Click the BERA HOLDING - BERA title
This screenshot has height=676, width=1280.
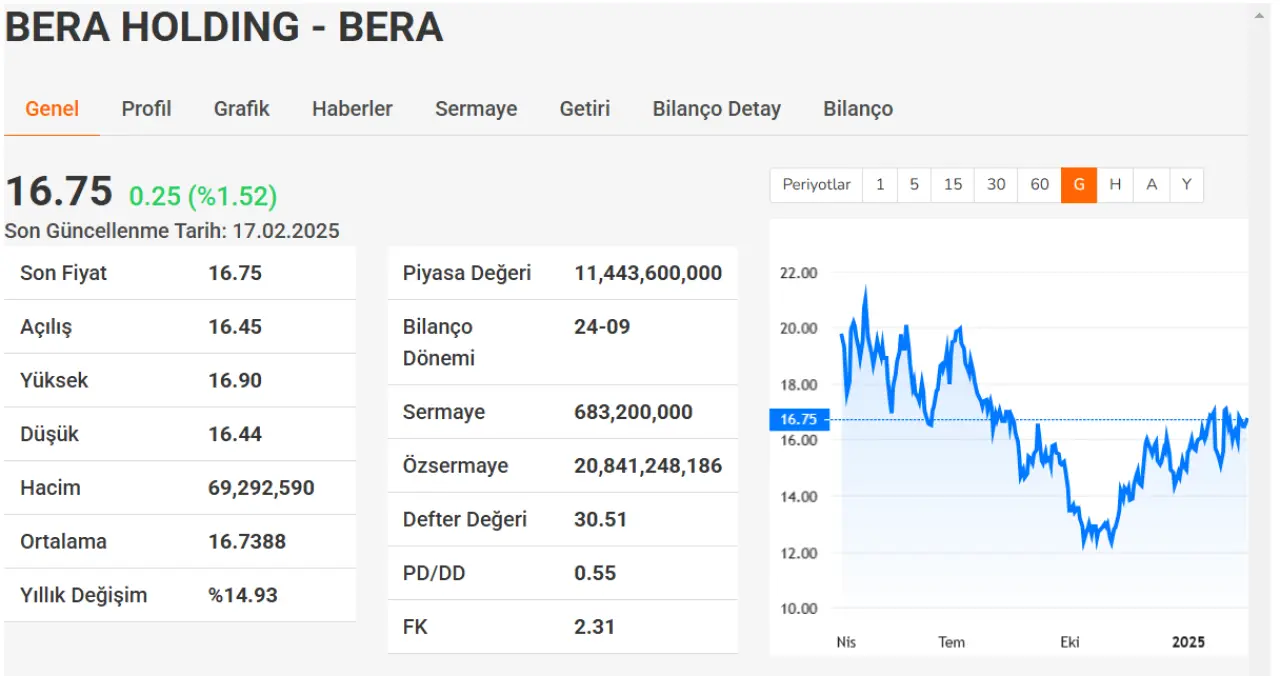coord(224,27)
